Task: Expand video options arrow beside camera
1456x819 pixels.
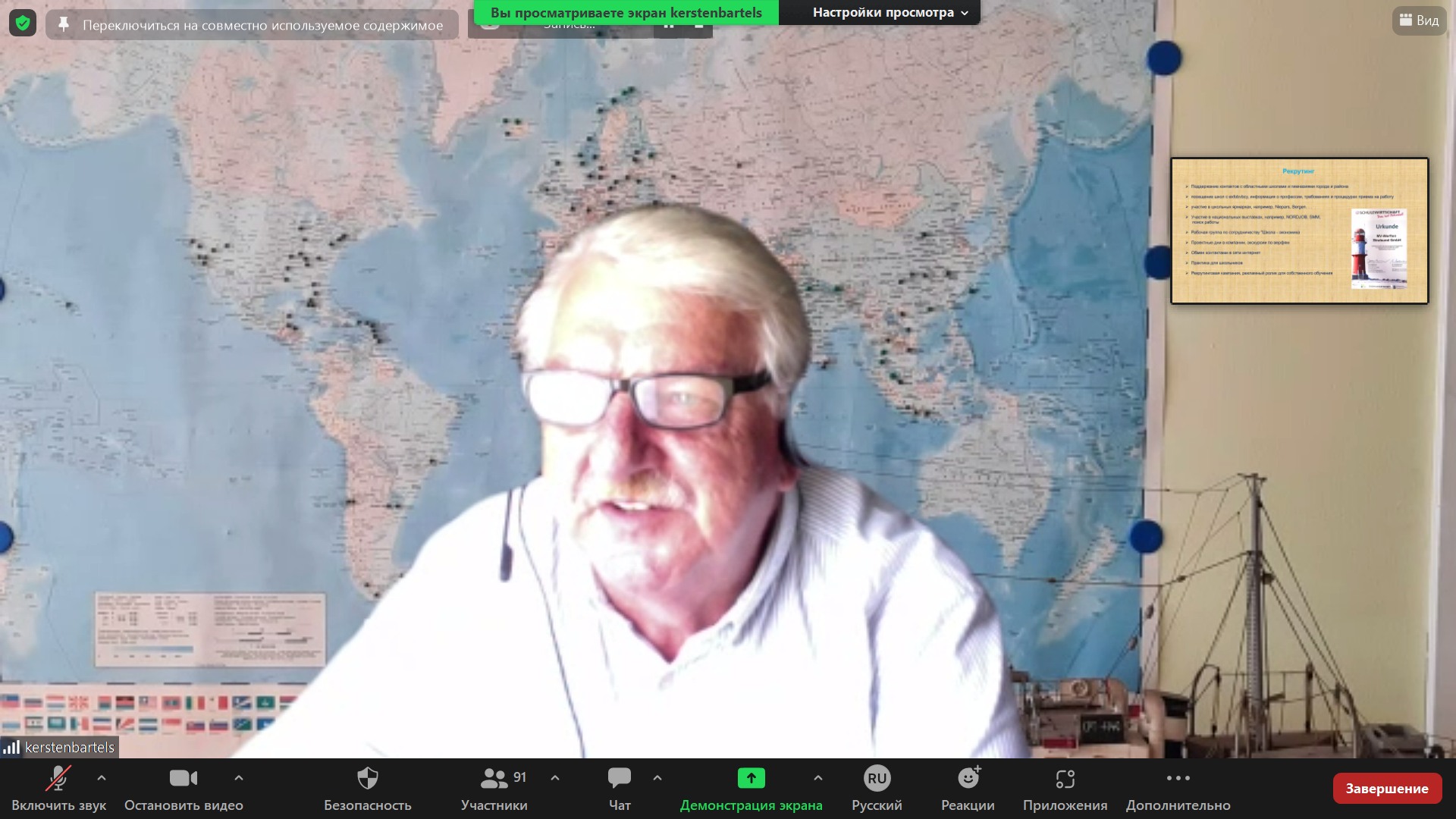Action: click(239, 778)
